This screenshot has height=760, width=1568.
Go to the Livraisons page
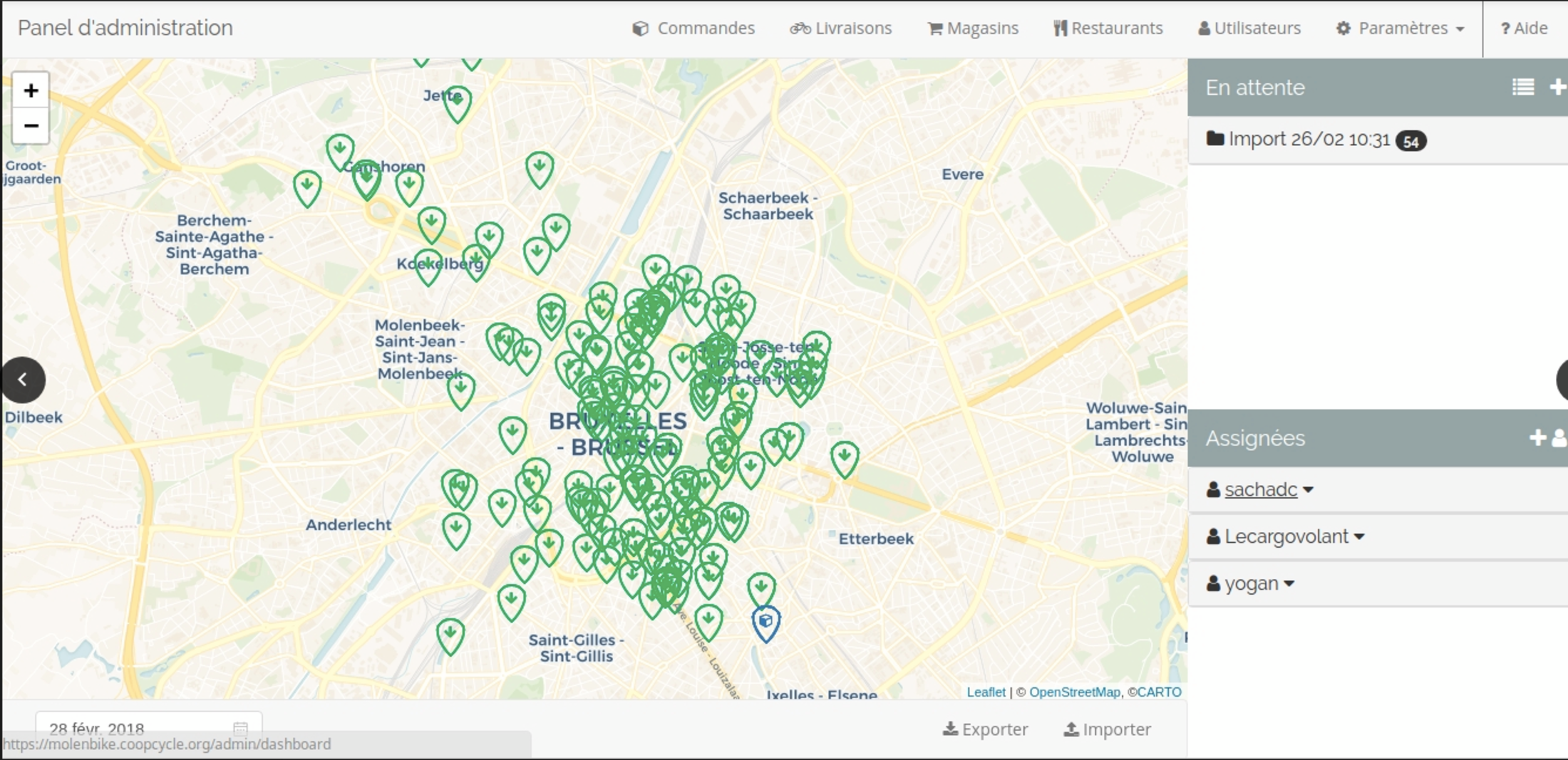pos(841,28)
